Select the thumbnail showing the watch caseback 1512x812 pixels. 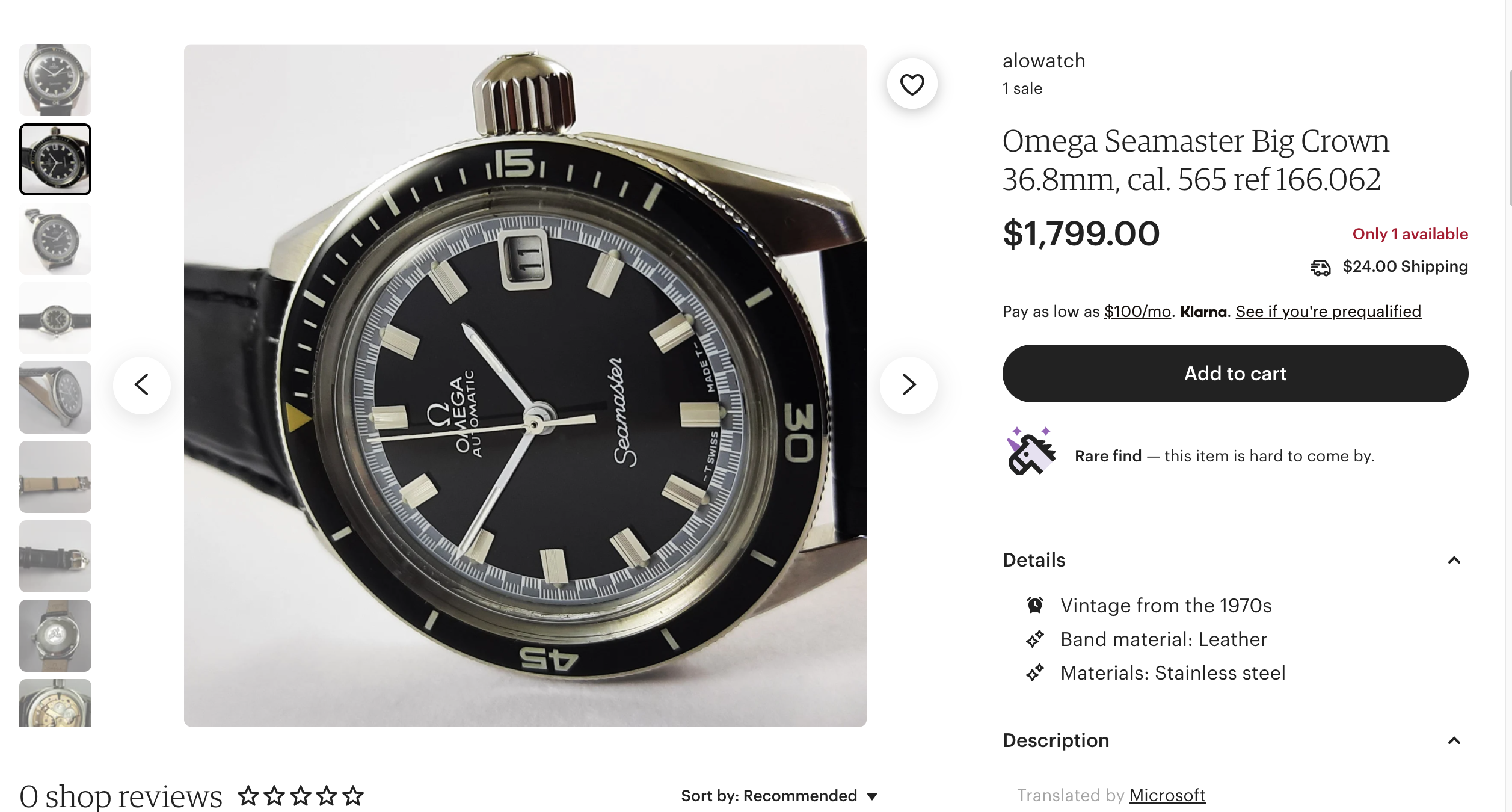click(x=55, y=636)
